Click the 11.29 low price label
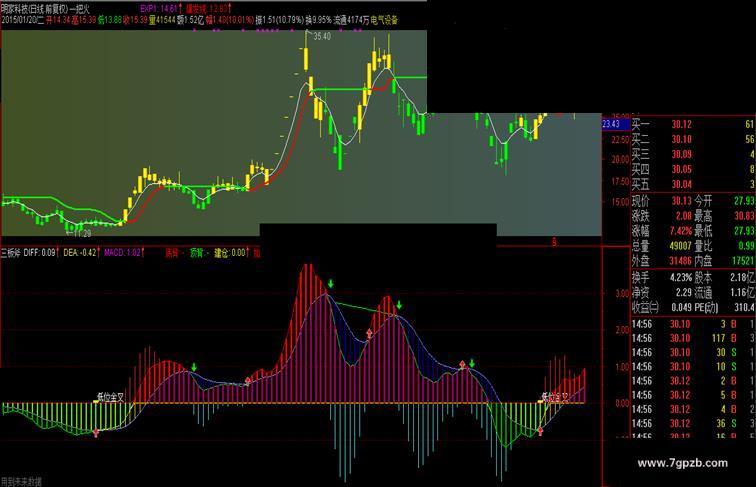This screenshot has height=487, width=756. point(82,233)
